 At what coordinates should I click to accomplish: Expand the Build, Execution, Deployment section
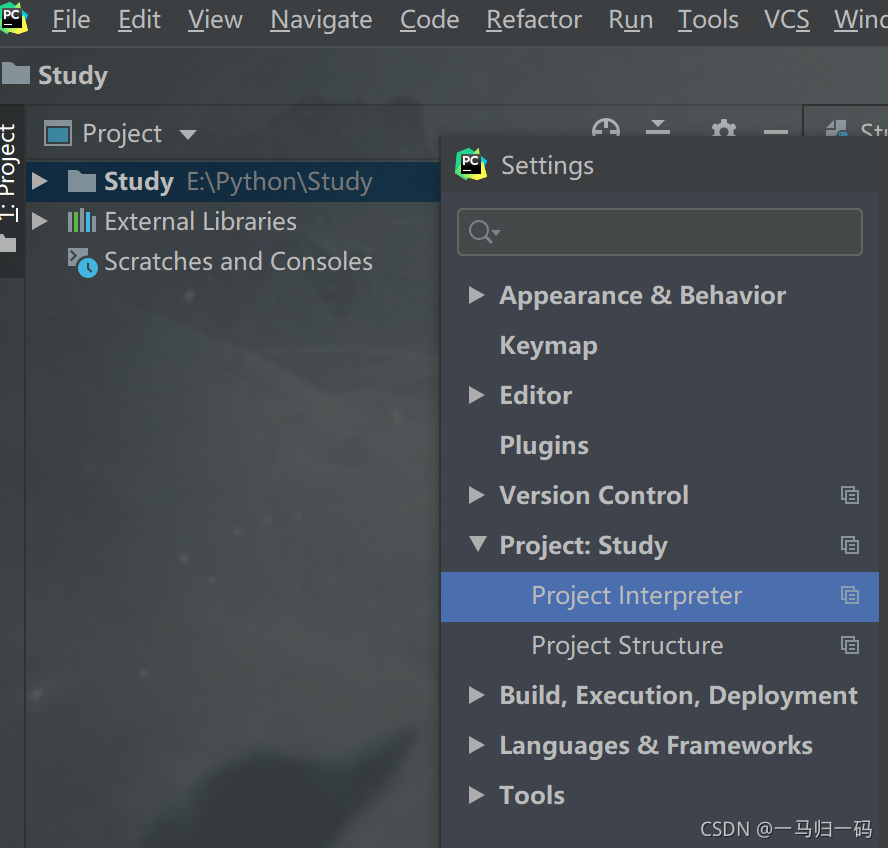[476, 695]
